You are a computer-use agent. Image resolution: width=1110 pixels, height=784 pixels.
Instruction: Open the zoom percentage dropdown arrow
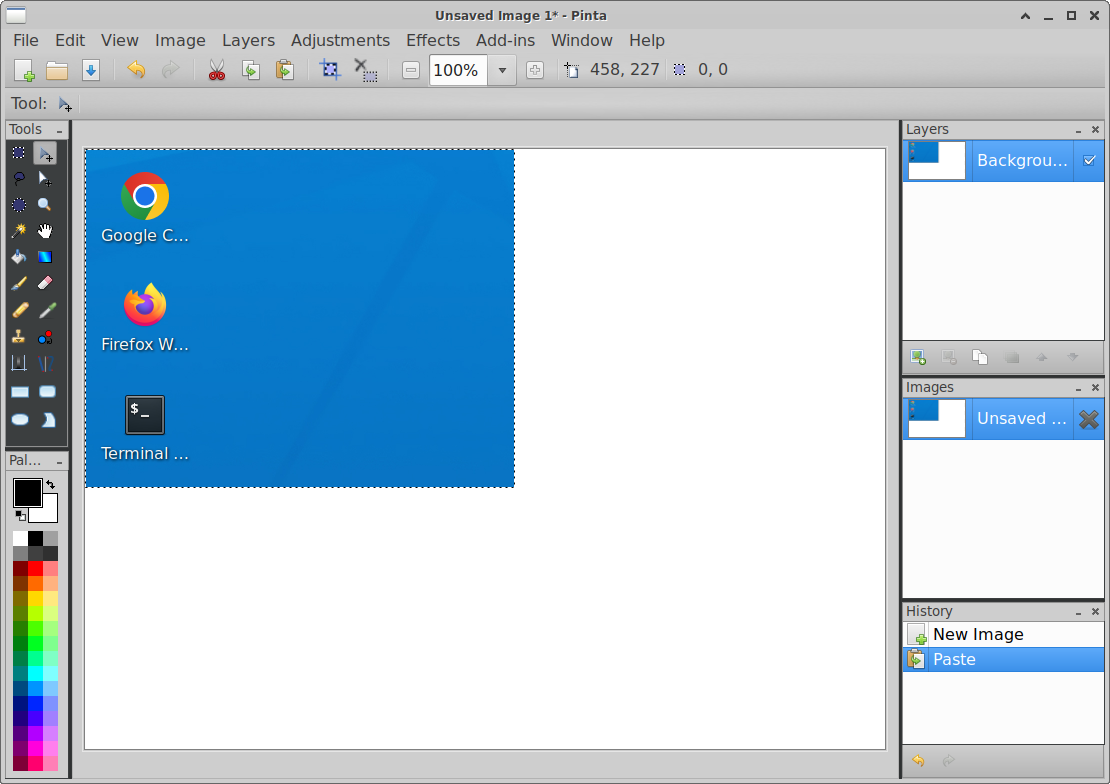(x=502, y=70)
